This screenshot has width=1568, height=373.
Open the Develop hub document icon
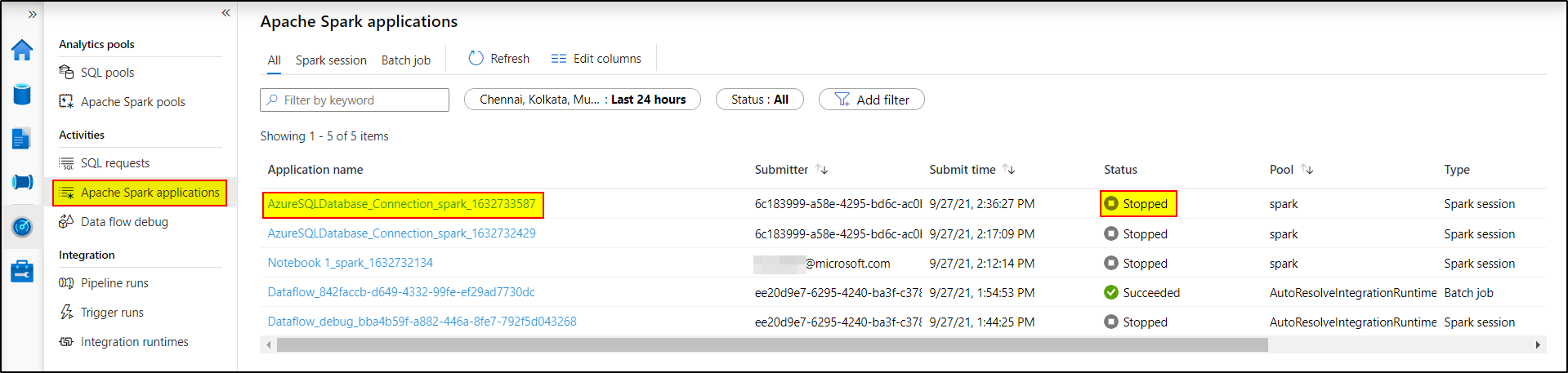[x=22, y=139]
